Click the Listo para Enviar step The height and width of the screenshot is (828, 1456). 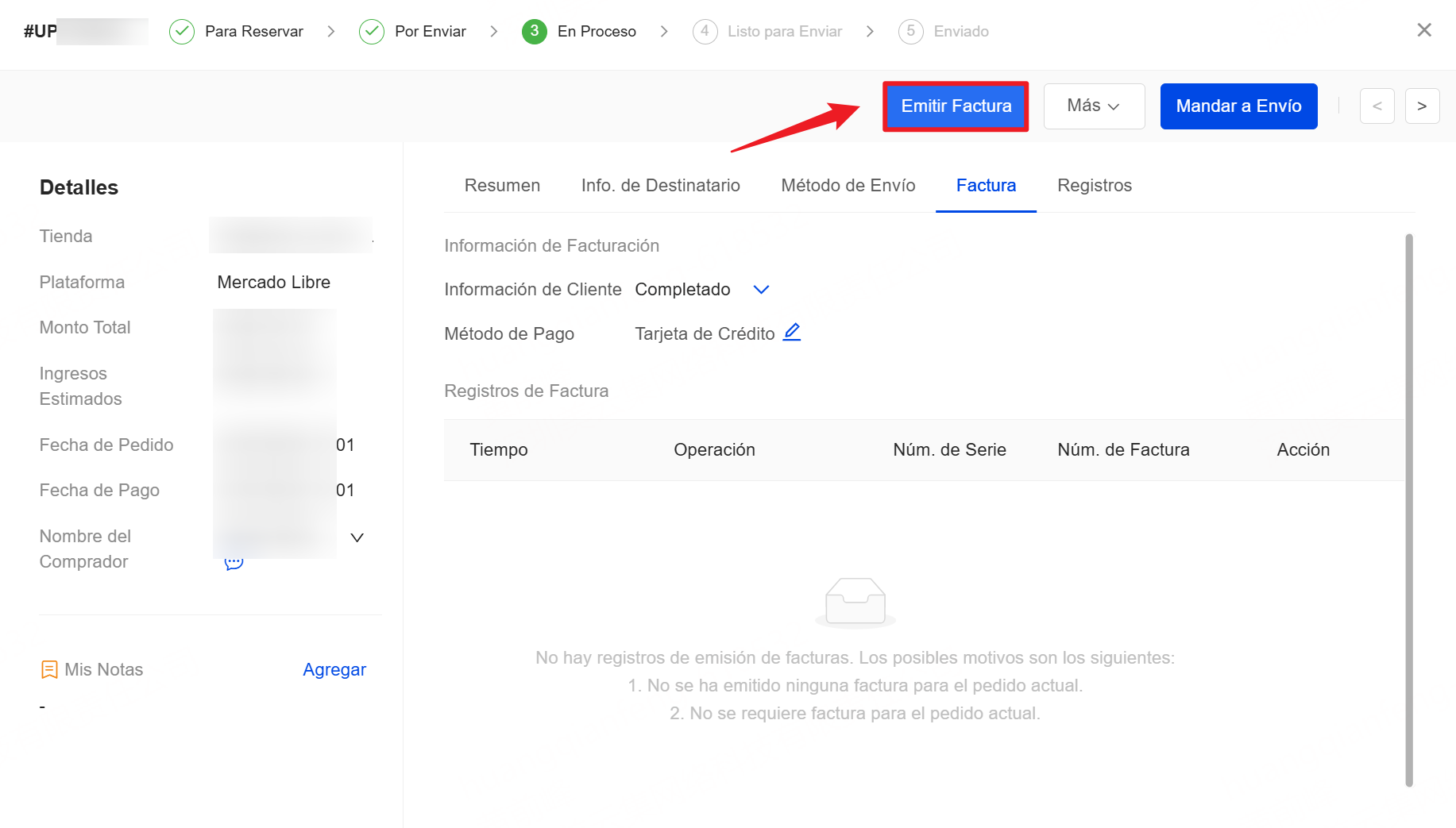(x=767, y=32)
